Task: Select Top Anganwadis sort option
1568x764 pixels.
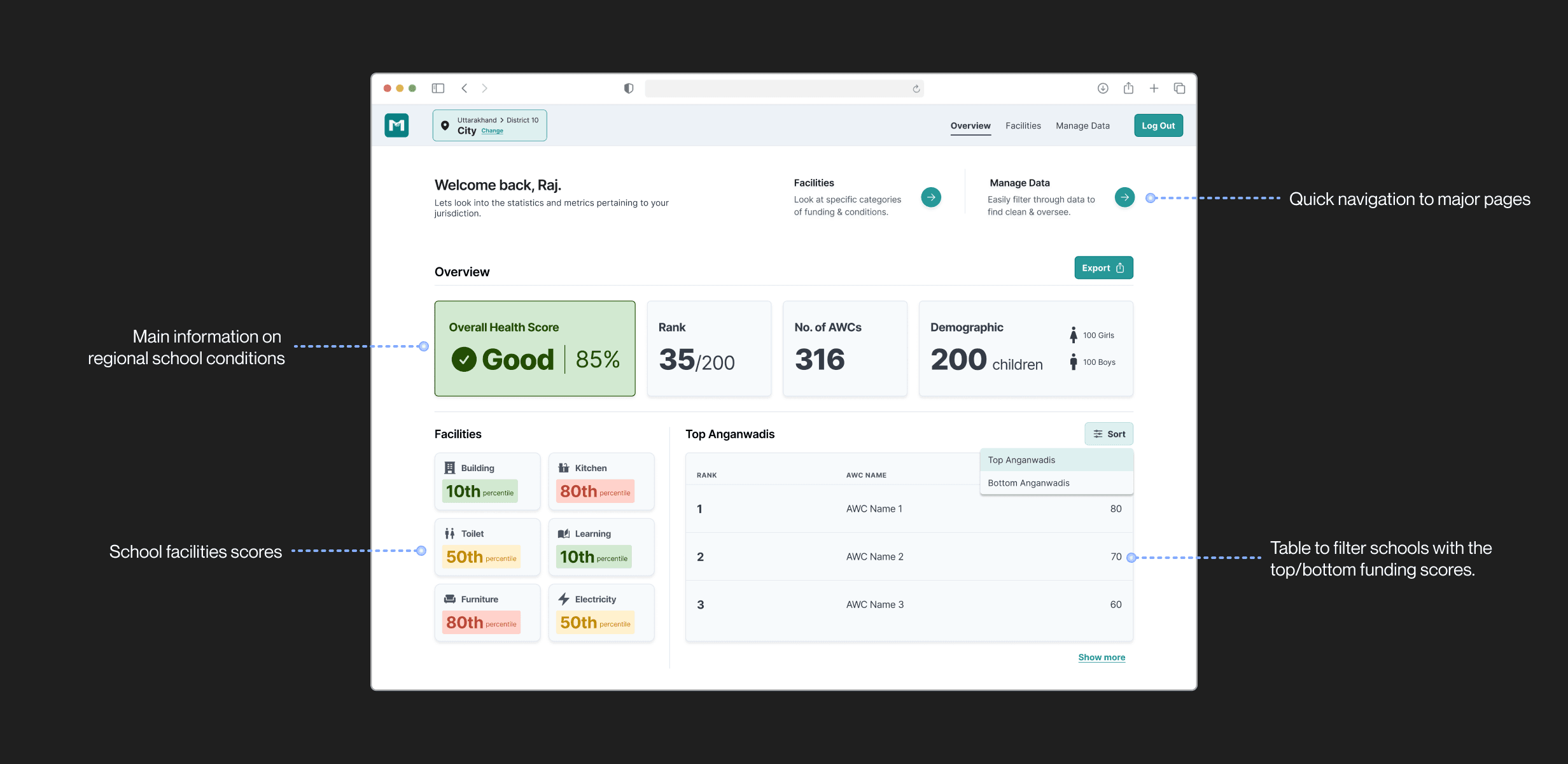Action: 1056,460
